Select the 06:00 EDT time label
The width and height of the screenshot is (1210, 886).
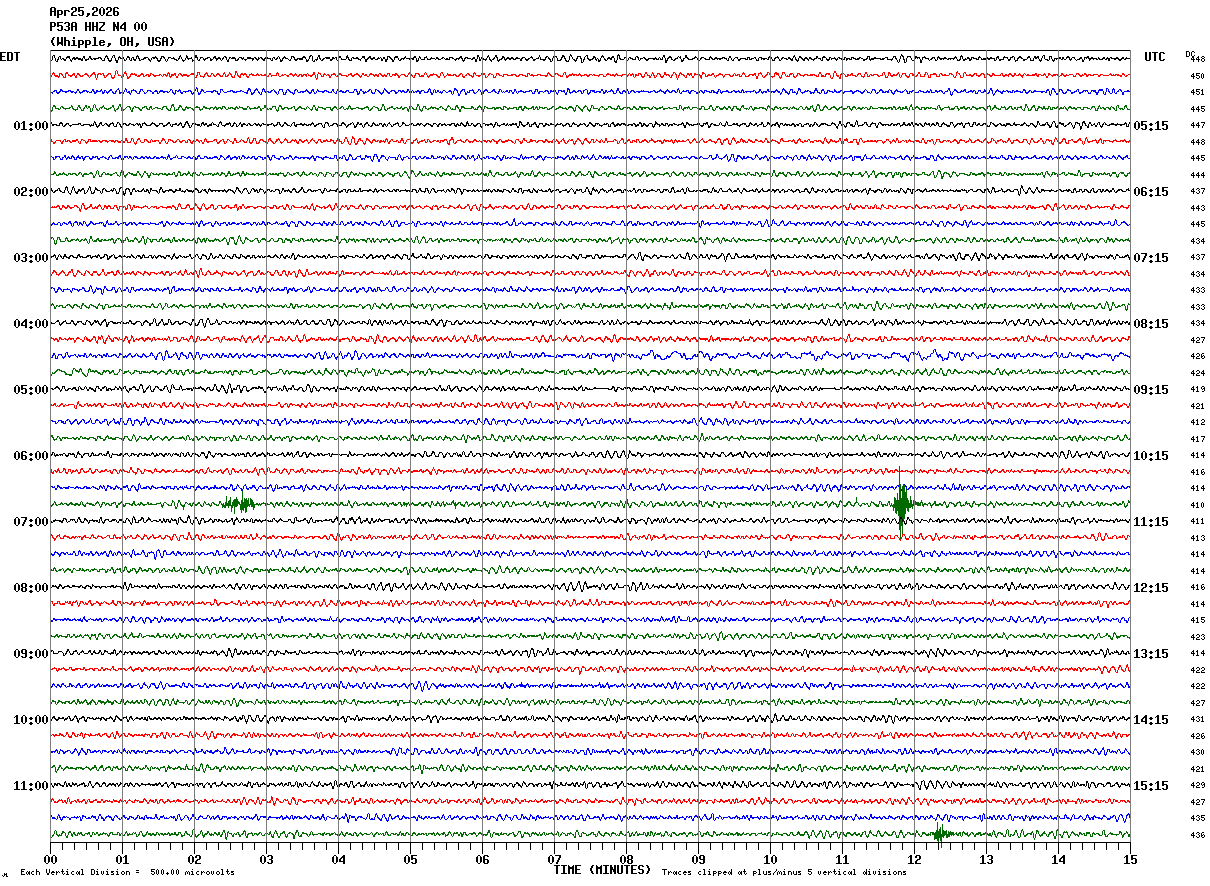coord(31,456)
